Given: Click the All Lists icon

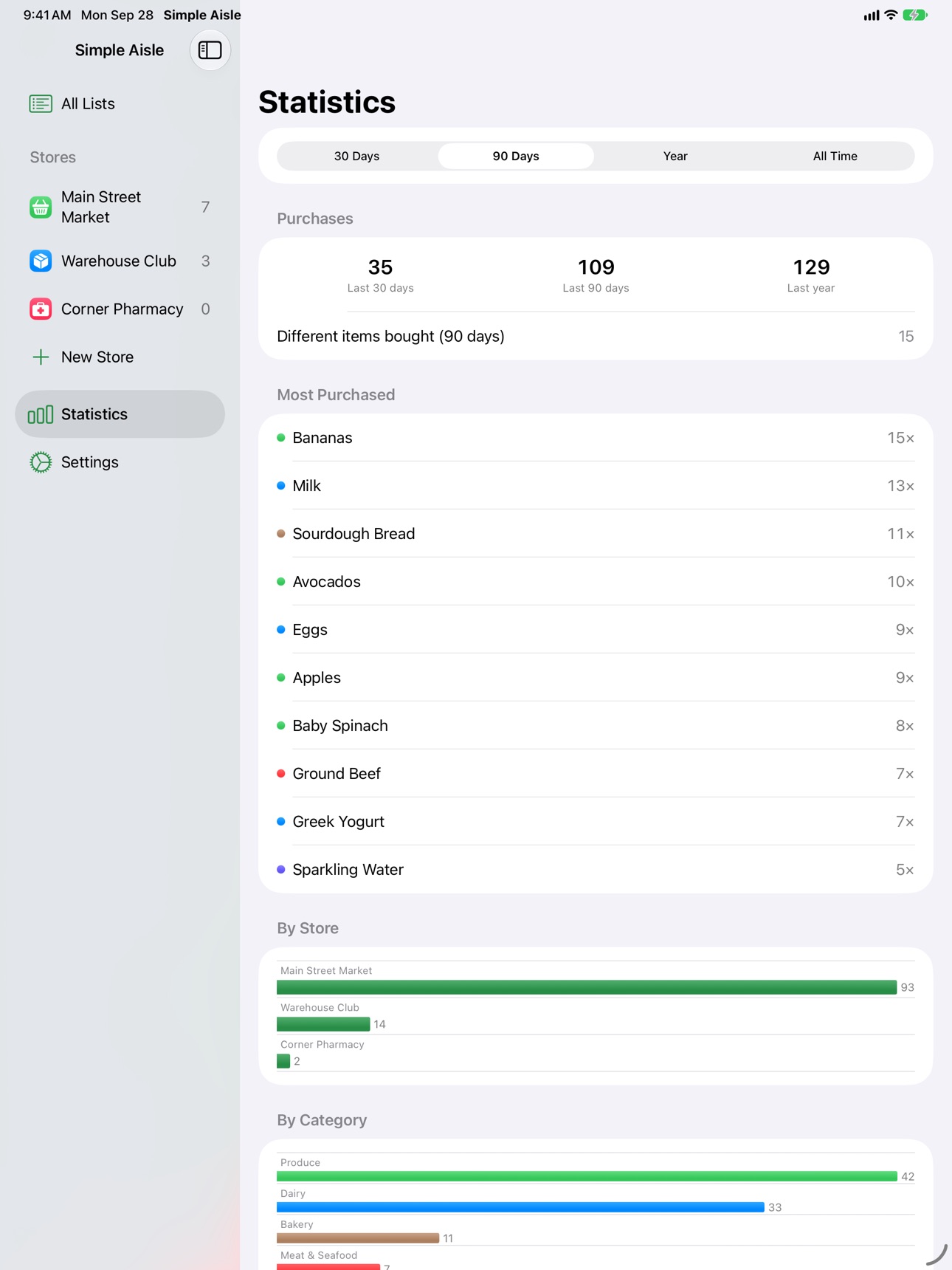Looking at the screenshot, I should (x=41, y=103).
